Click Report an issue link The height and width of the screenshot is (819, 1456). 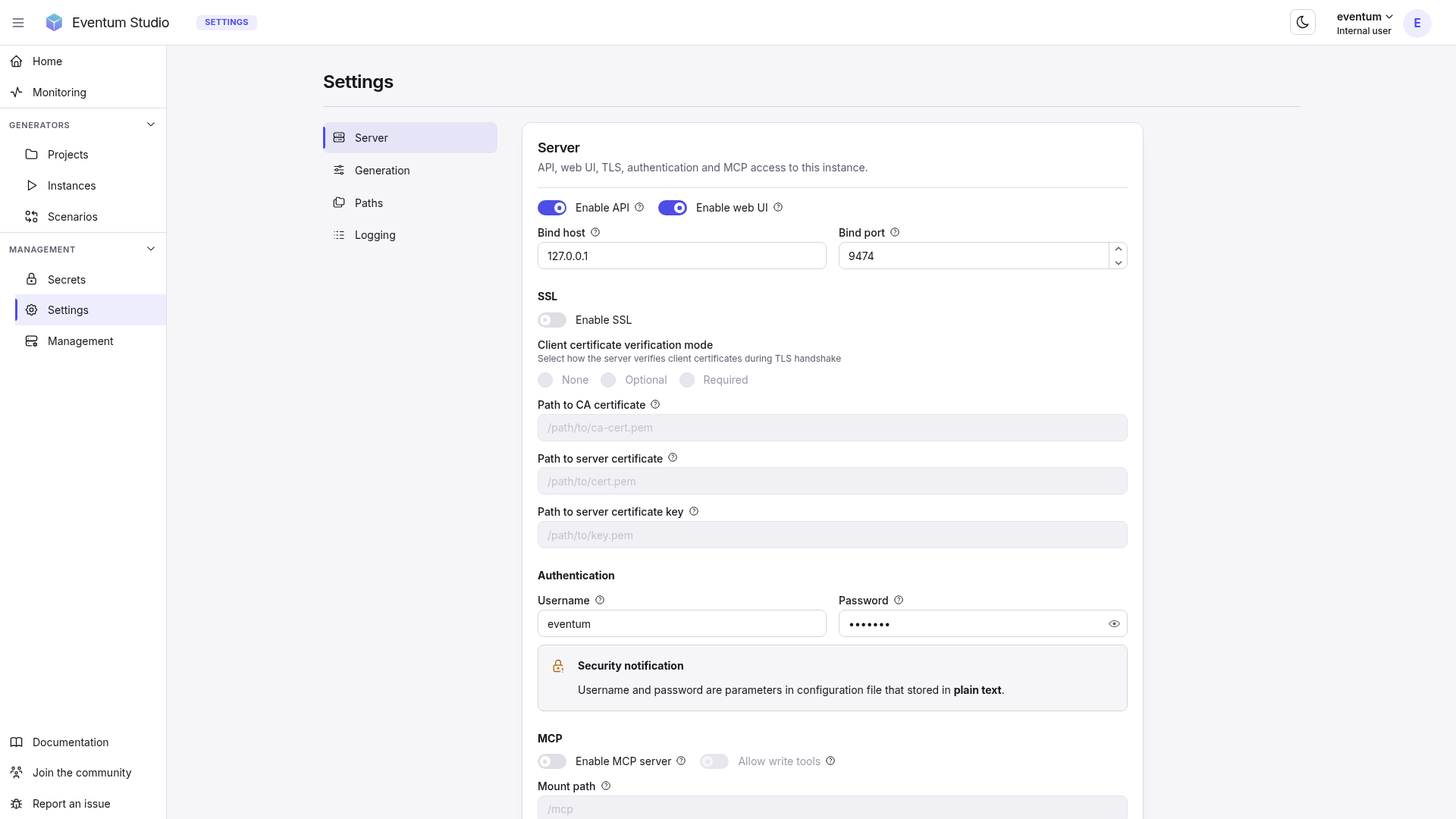coord(83,804)
